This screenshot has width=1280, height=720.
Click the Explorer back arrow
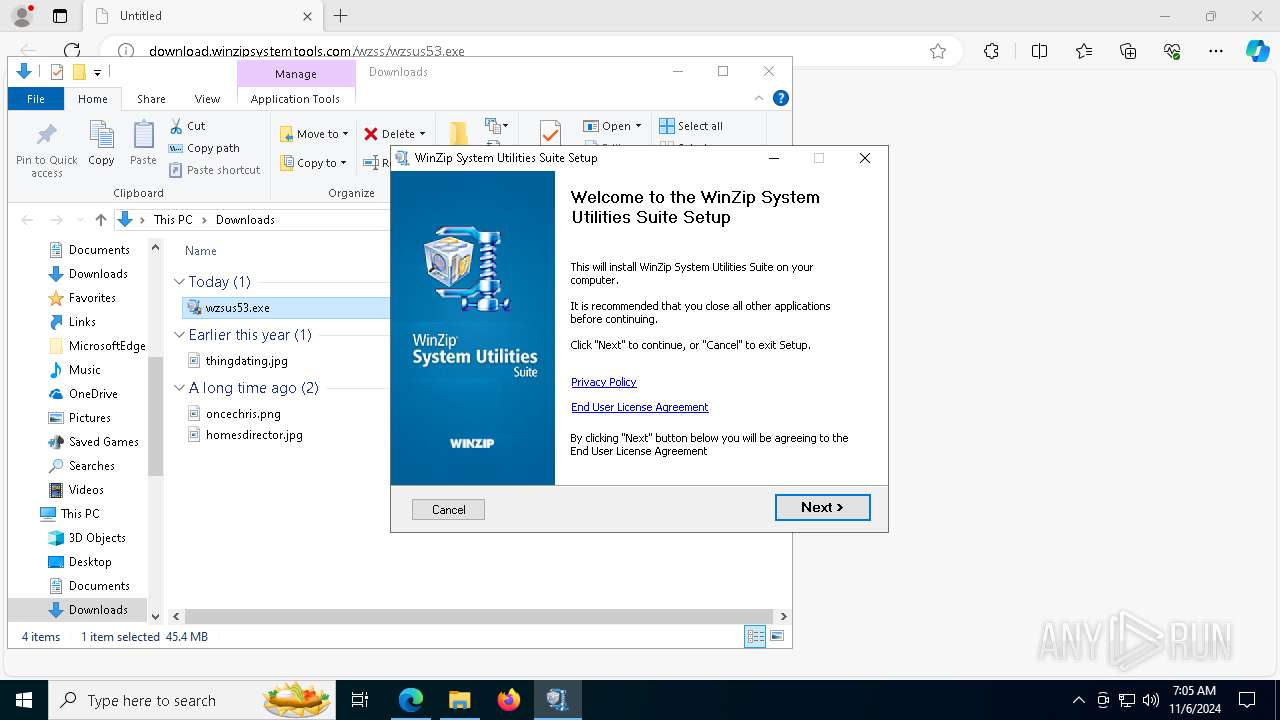pos(27,220)
